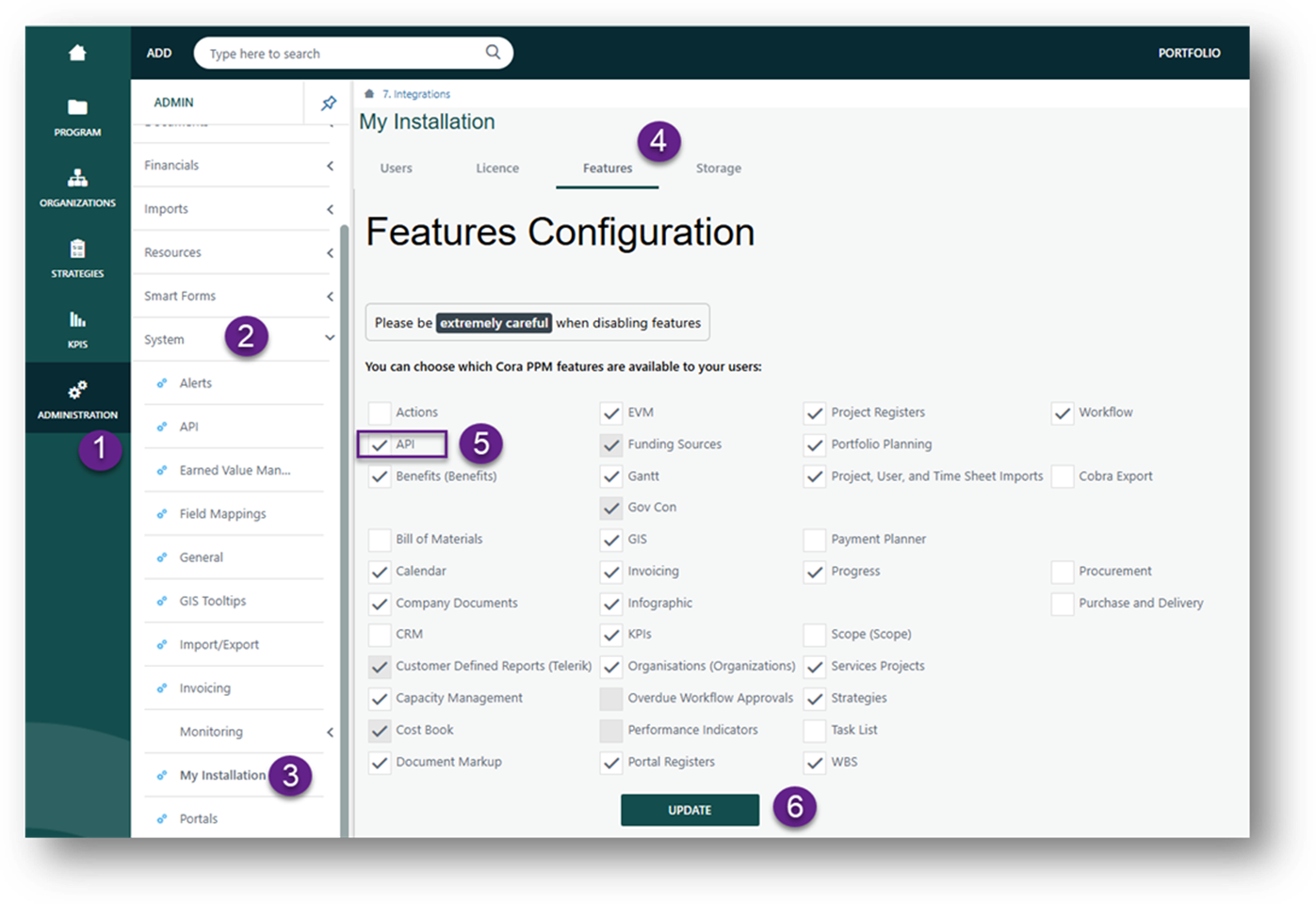
Task: Click the UPDATE button
Action: pos(690,810)
